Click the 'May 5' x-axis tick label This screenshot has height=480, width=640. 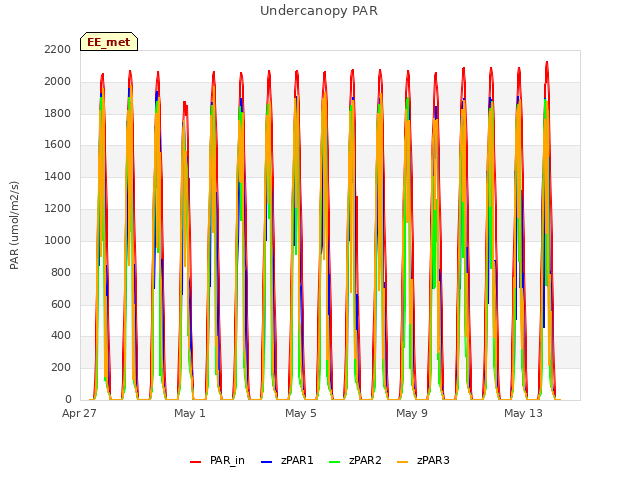(x=301, y=413)
